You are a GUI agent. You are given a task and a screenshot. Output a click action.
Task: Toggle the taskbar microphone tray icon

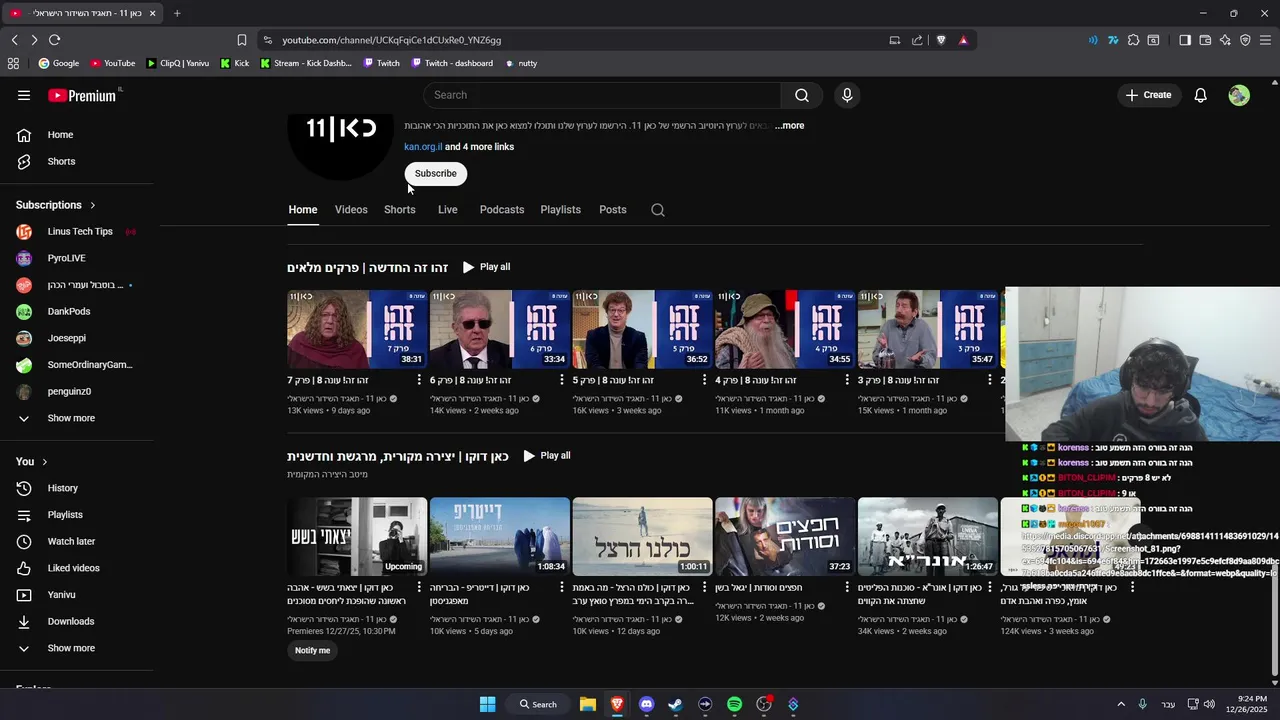1142,704
